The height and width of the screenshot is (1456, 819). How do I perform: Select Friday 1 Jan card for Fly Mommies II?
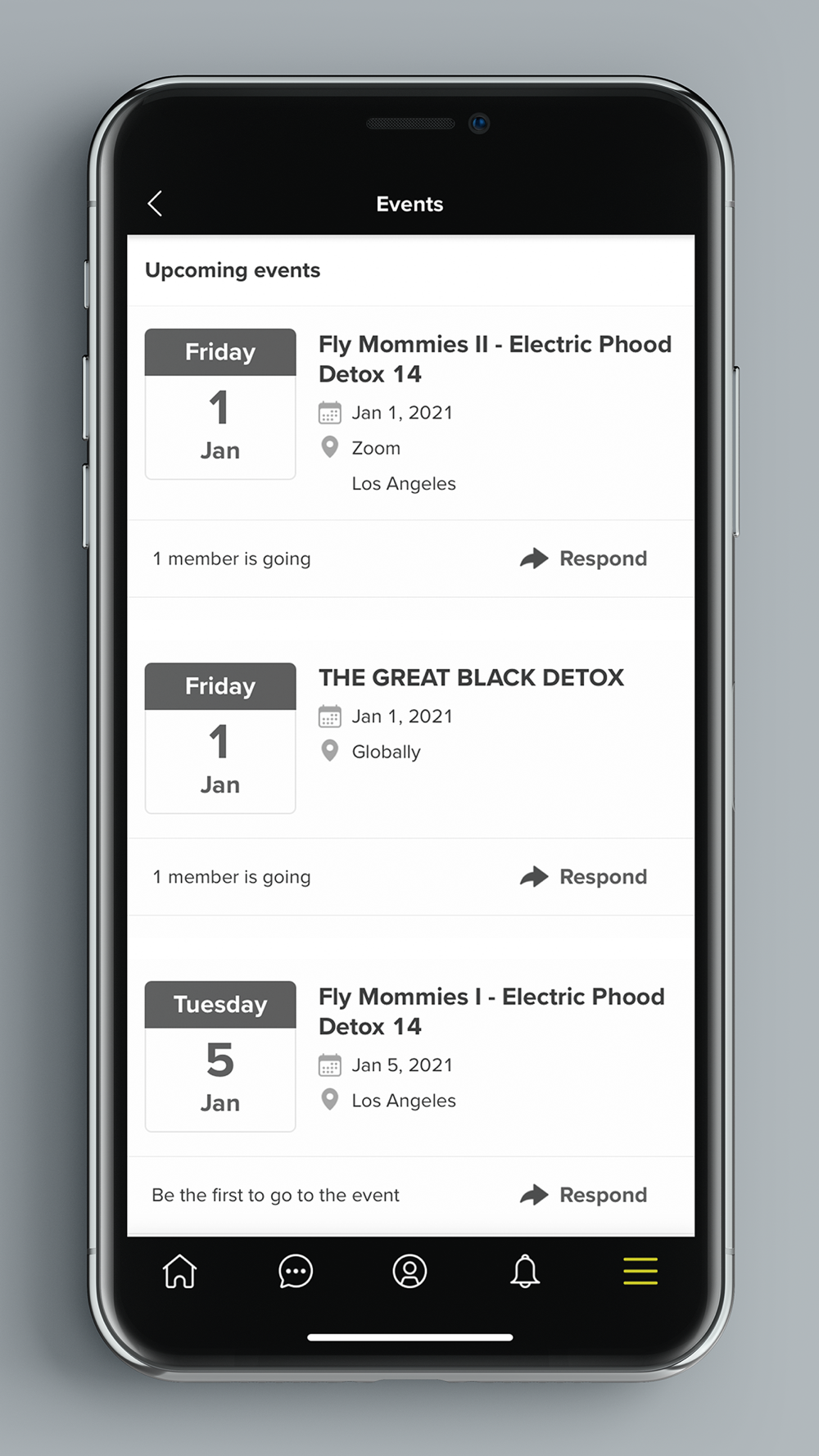220,404
